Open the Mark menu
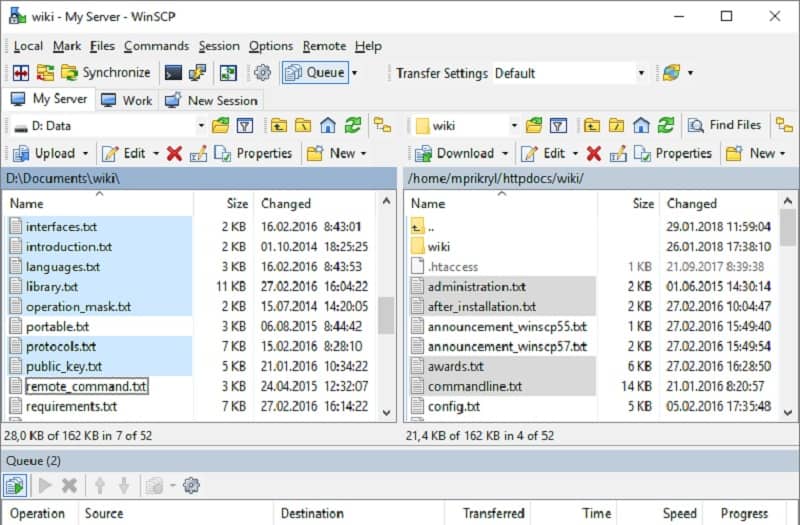Screen dimensions: 800x525 pos(67,46)
